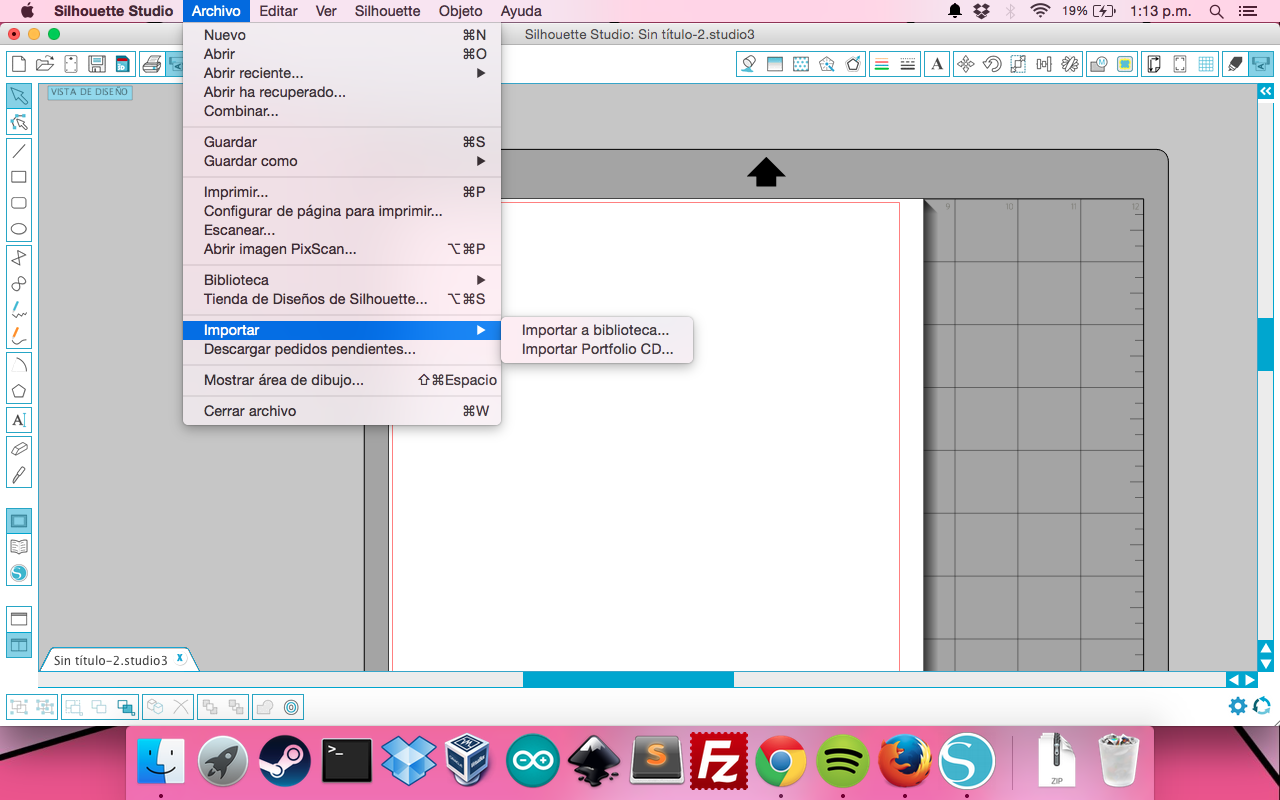Click the floppy Save icon
The image size is (1280, 800).
coord(97,64)
